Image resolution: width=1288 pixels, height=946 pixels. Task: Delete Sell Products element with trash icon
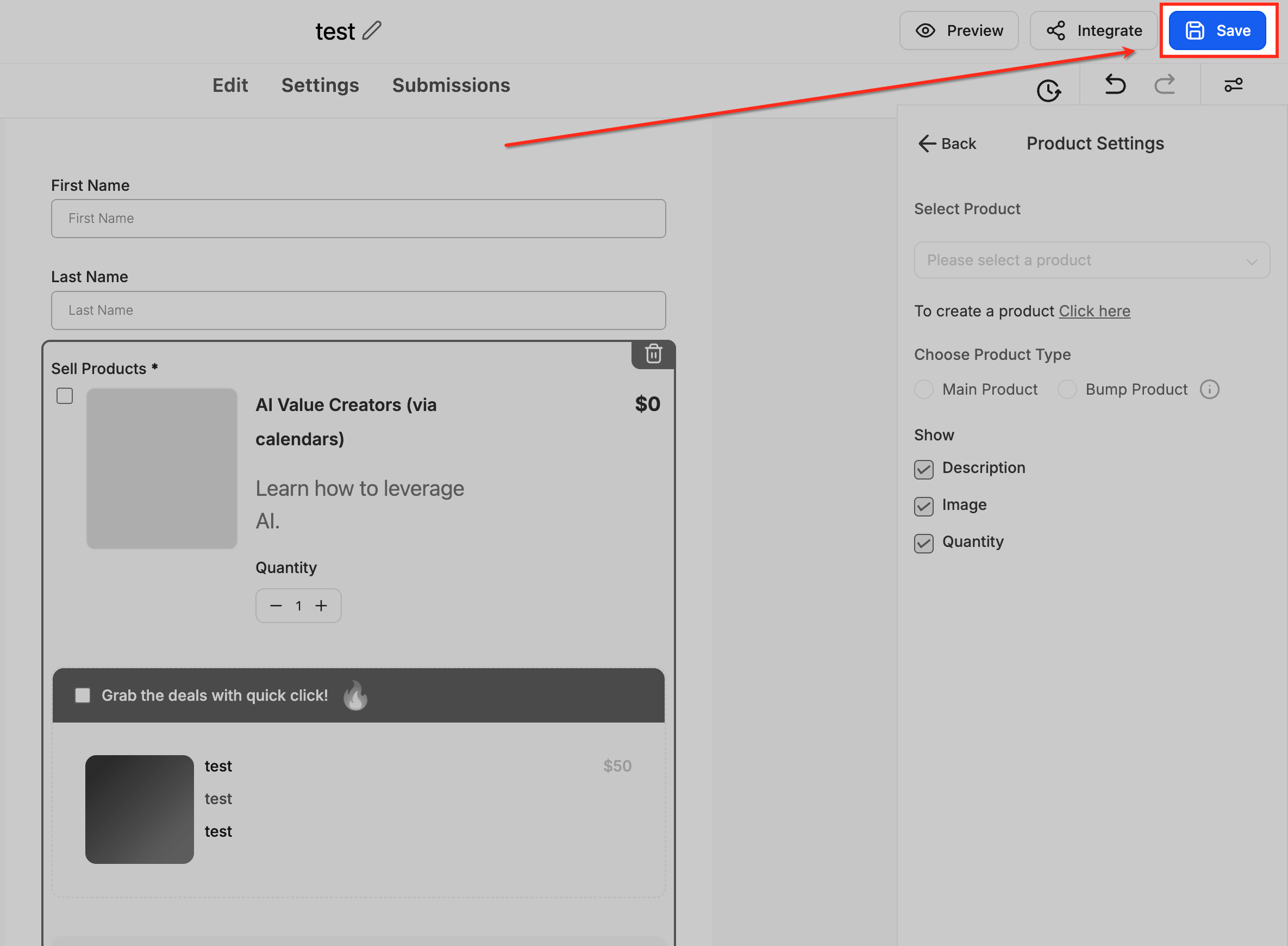653,354
